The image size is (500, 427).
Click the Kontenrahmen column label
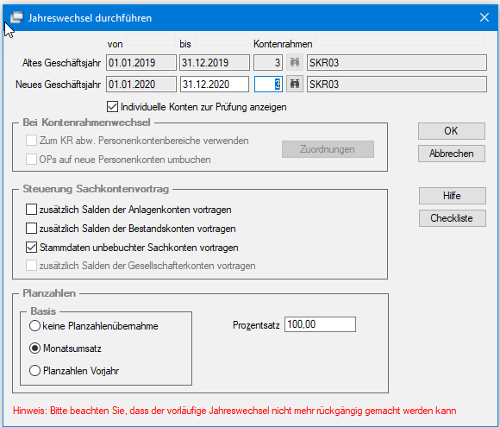click(x=283, y=44)
